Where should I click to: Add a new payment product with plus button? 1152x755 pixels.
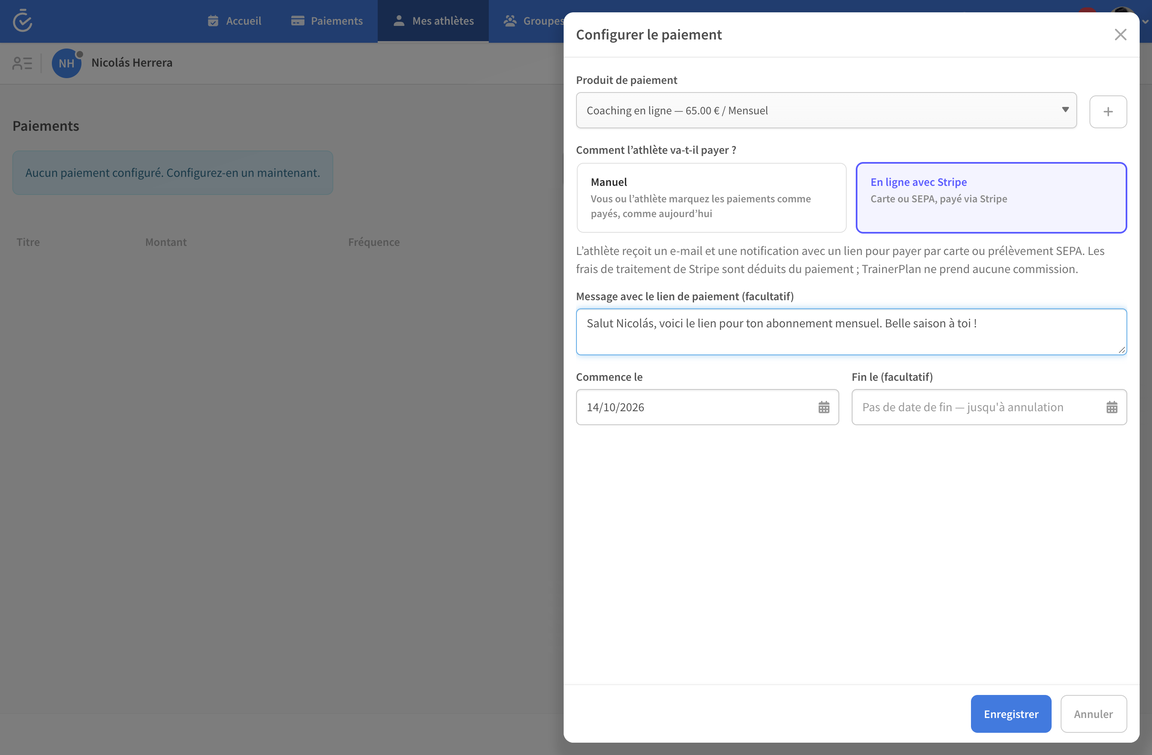(1108, 111)
